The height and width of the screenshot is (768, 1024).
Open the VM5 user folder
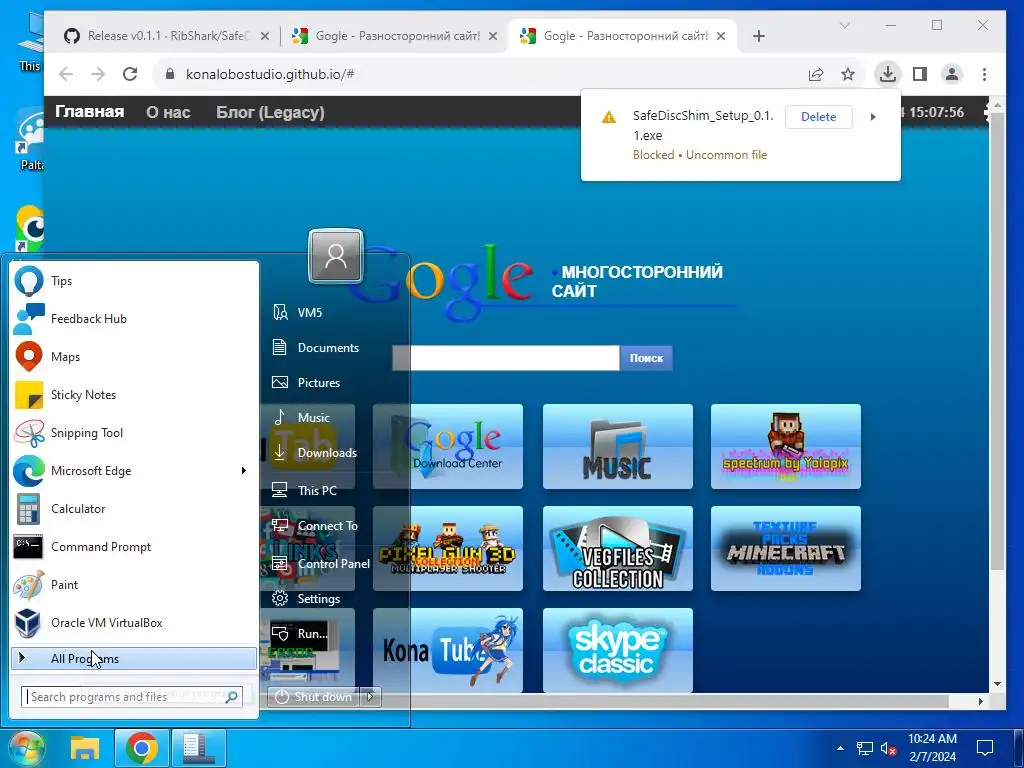[x=310, y=313]
